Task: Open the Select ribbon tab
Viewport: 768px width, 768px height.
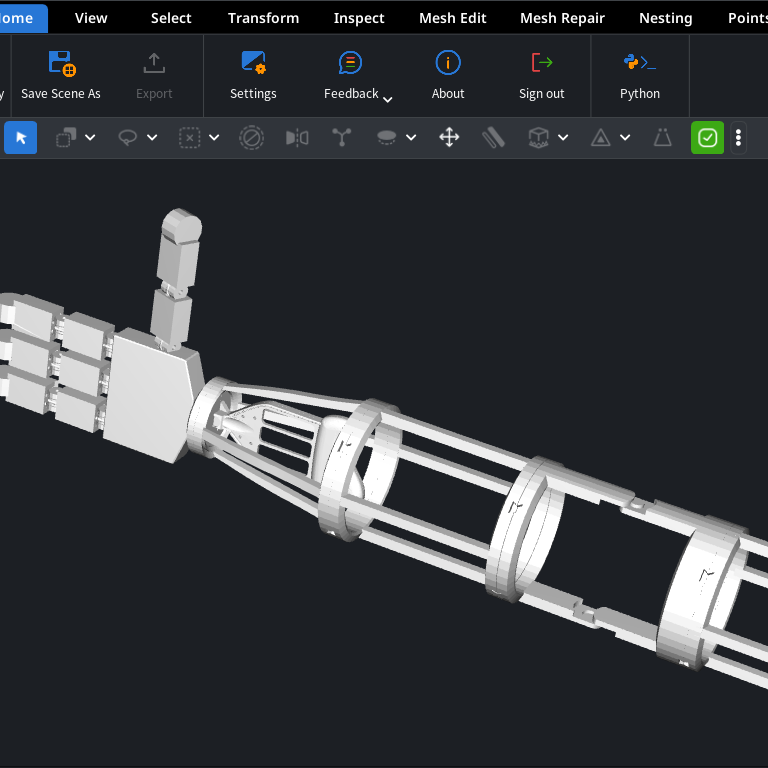Action: 171,18
